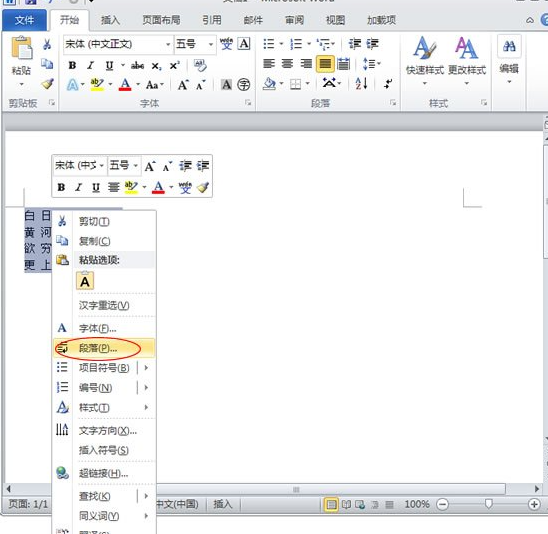Select the Format Painter brush in ribbon

click(47, 84)
